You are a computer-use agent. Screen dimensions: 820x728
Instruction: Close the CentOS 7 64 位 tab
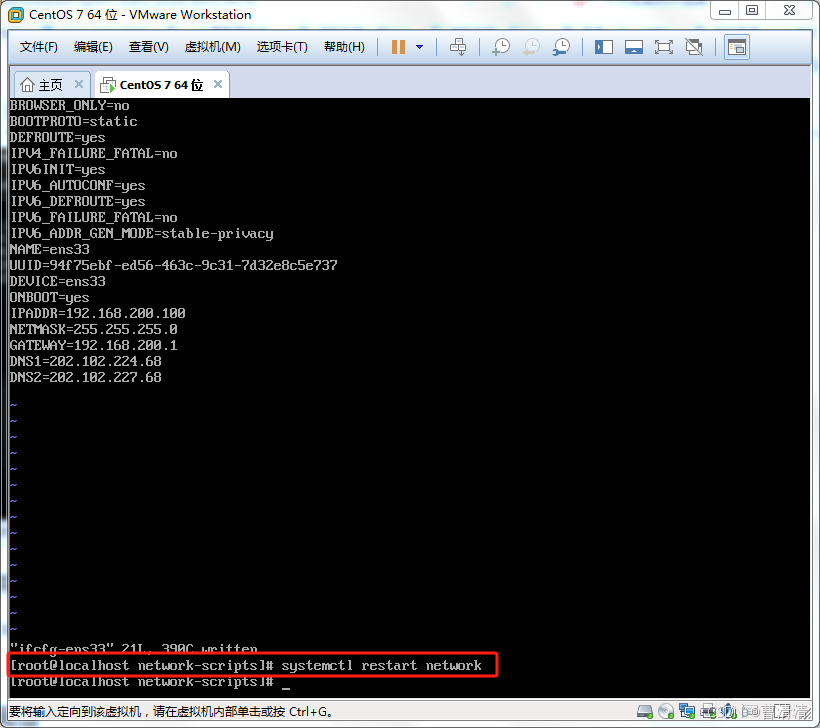click(217, 85)
